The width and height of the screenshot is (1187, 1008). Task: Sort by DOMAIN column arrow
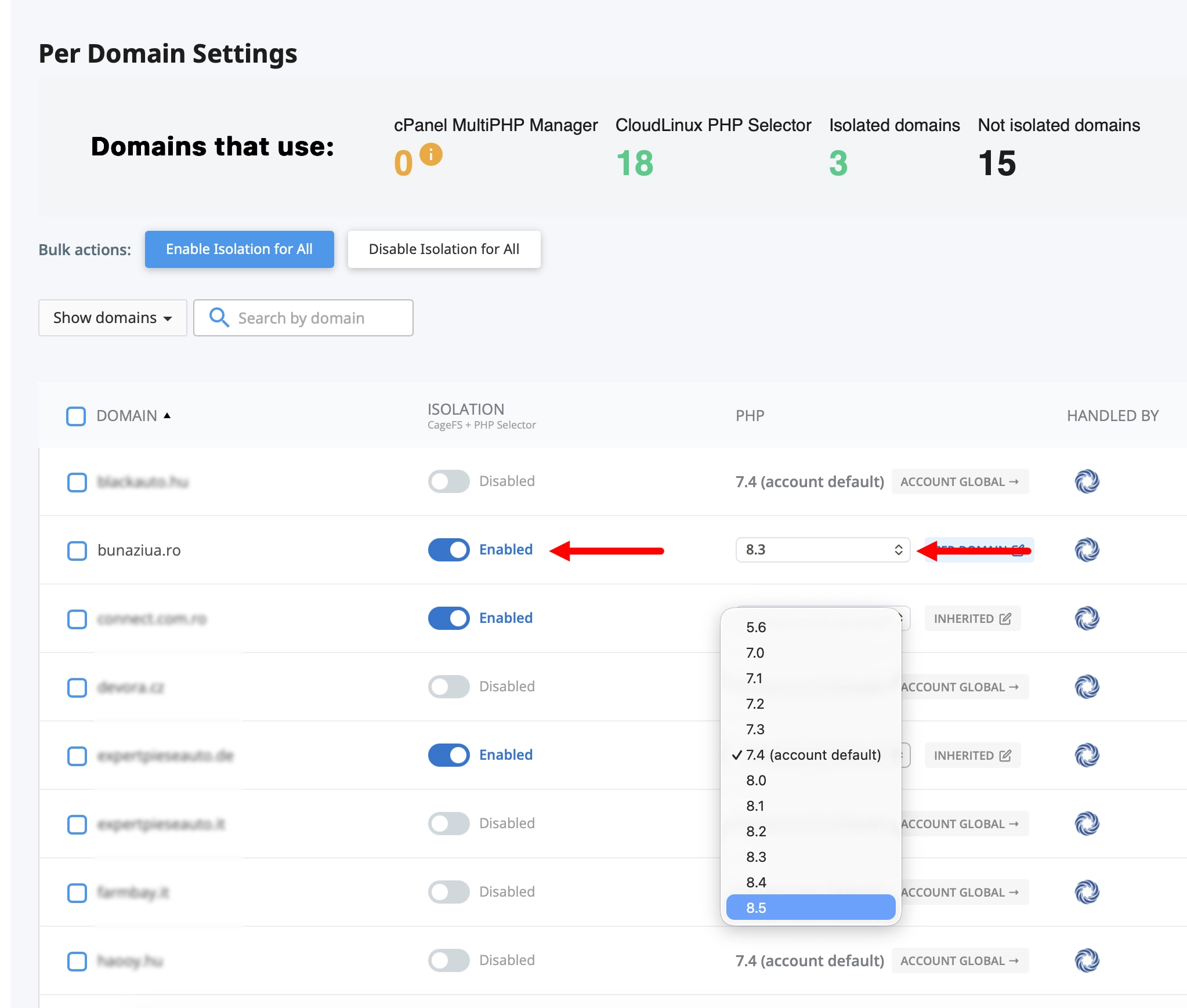167,415
